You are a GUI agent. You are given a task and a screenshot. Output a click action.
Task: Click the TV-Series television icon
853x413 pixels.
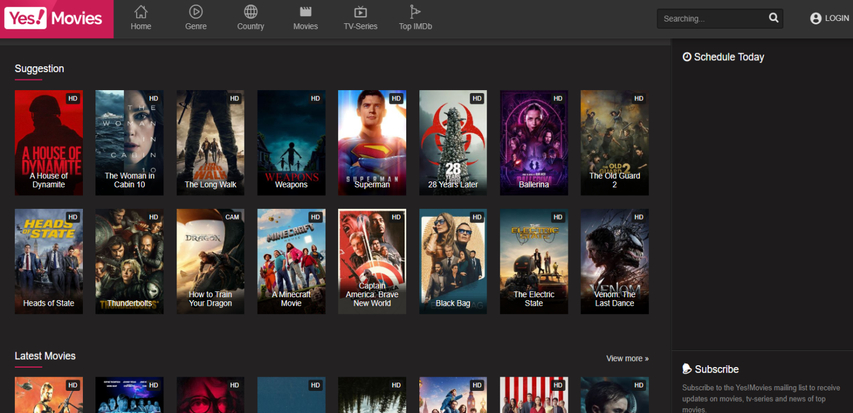tap(360, 12)
